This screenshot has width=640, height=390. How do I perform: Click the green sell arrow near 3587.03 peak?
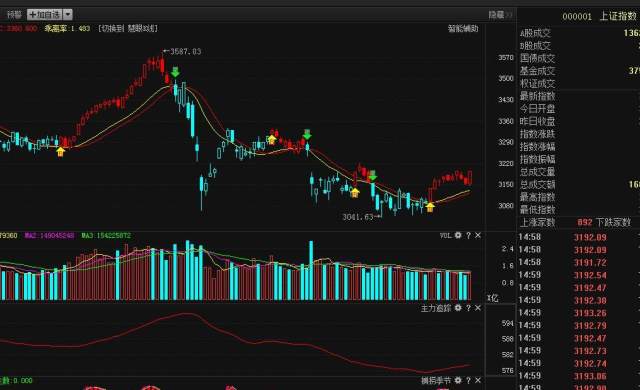pyautogui.click(x=175, y=72)
